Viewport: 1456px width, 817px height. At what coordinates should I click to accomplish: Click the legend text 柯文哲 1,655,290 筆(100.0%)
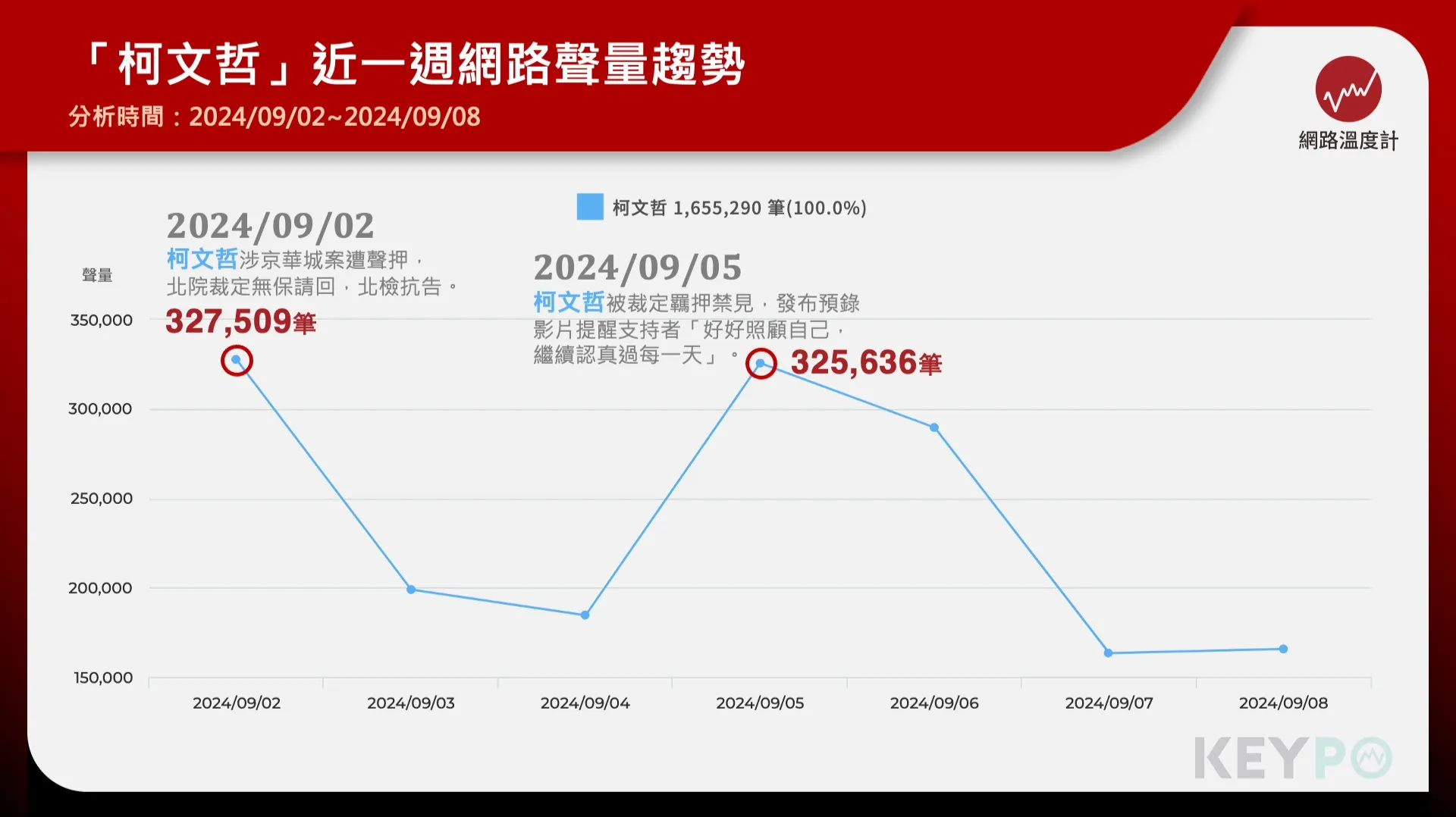739,208
